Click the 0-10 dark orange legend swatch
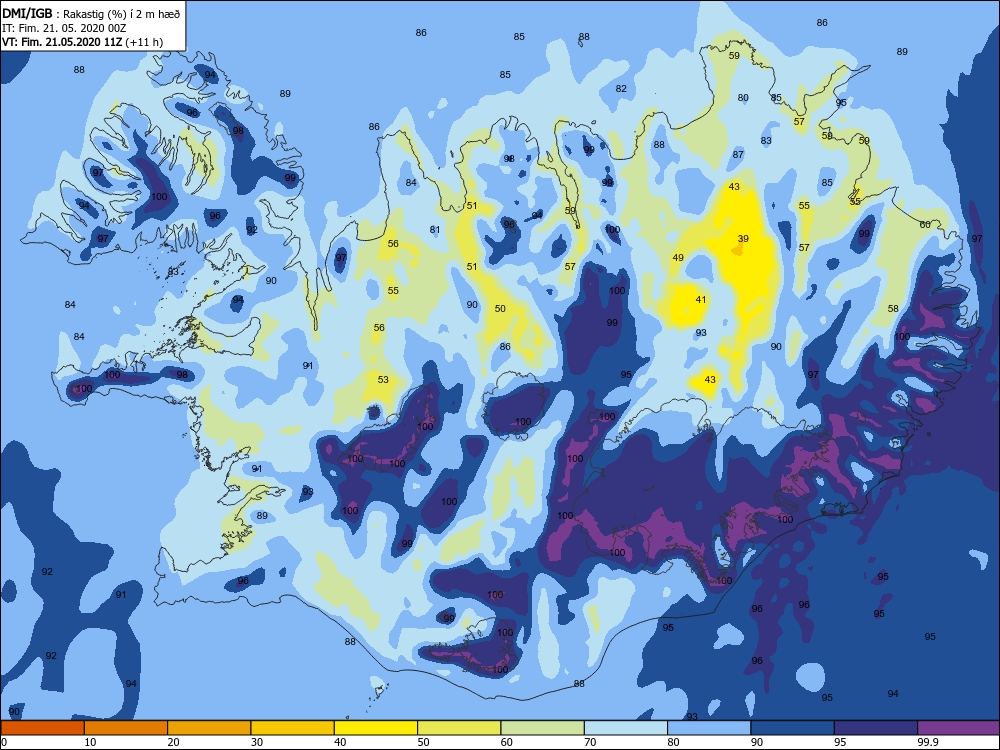The height and width of the screenshot is (750, 1000). pyautogui.click(x=42, y=728)
